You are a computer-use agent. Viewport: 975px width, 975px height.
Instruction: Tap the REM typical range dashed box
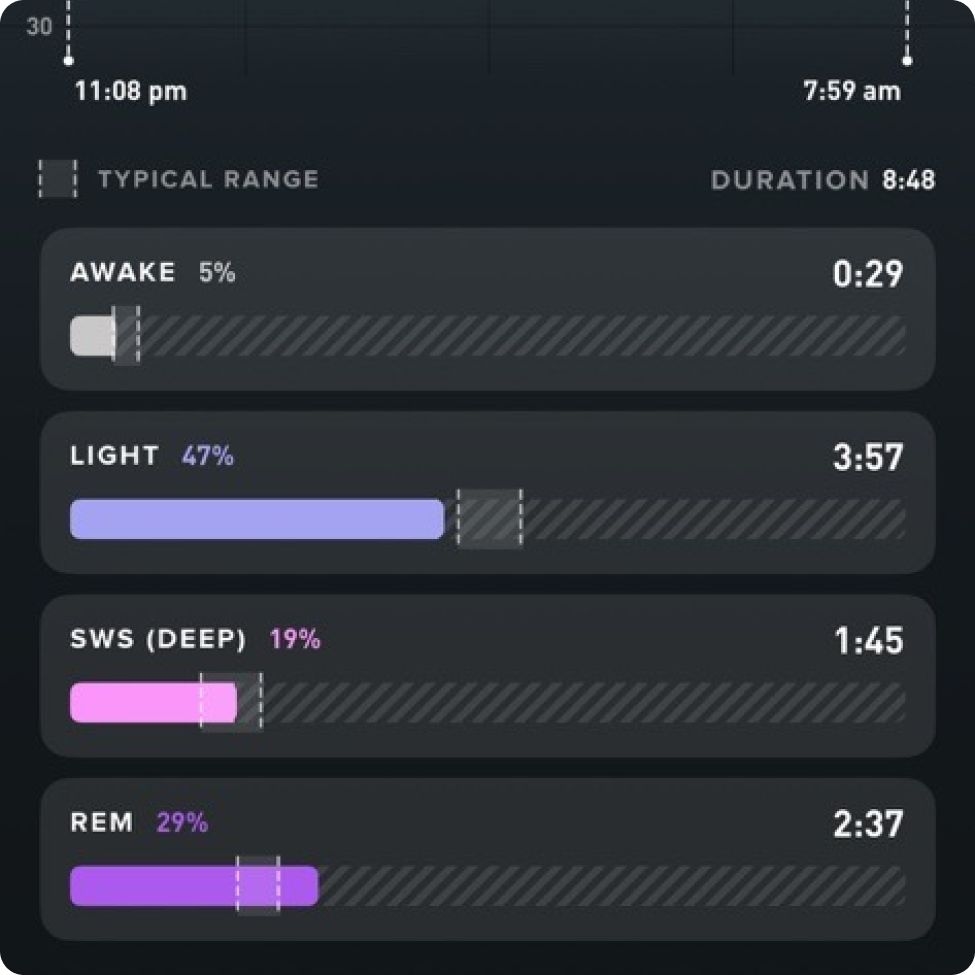[x=258, y=885]
